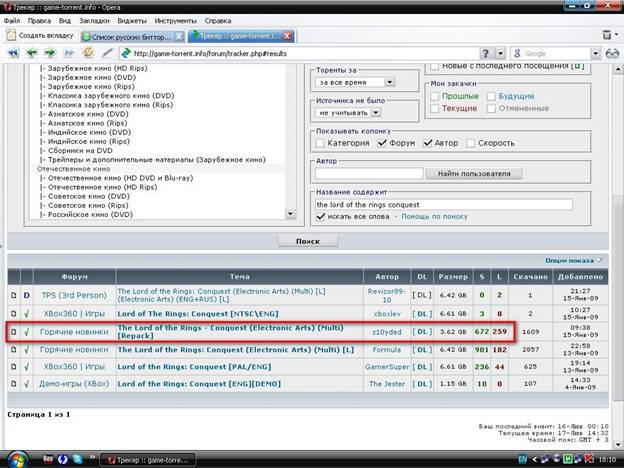The height and width of the screenshot is (468, 624).
Task: Click Название содержит search field
Action: tap(444, 205)
